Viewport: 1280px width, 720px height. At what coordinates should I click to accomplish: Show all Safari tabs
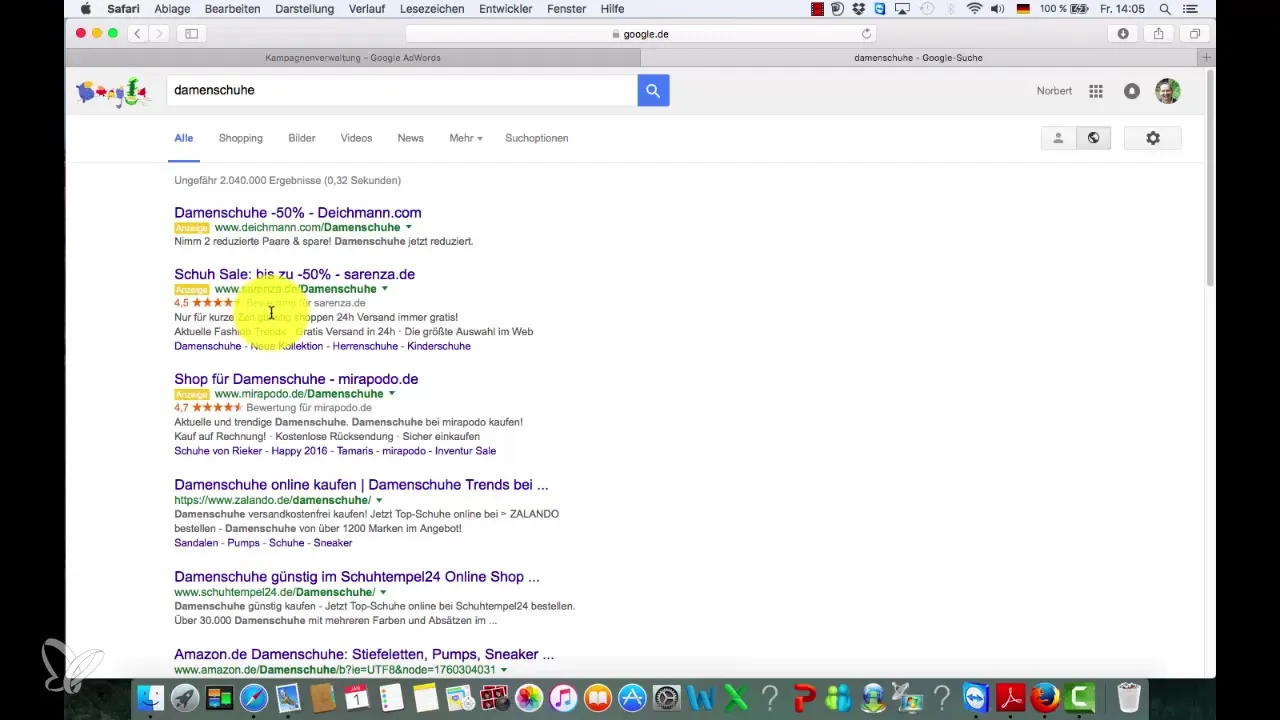1194,33
